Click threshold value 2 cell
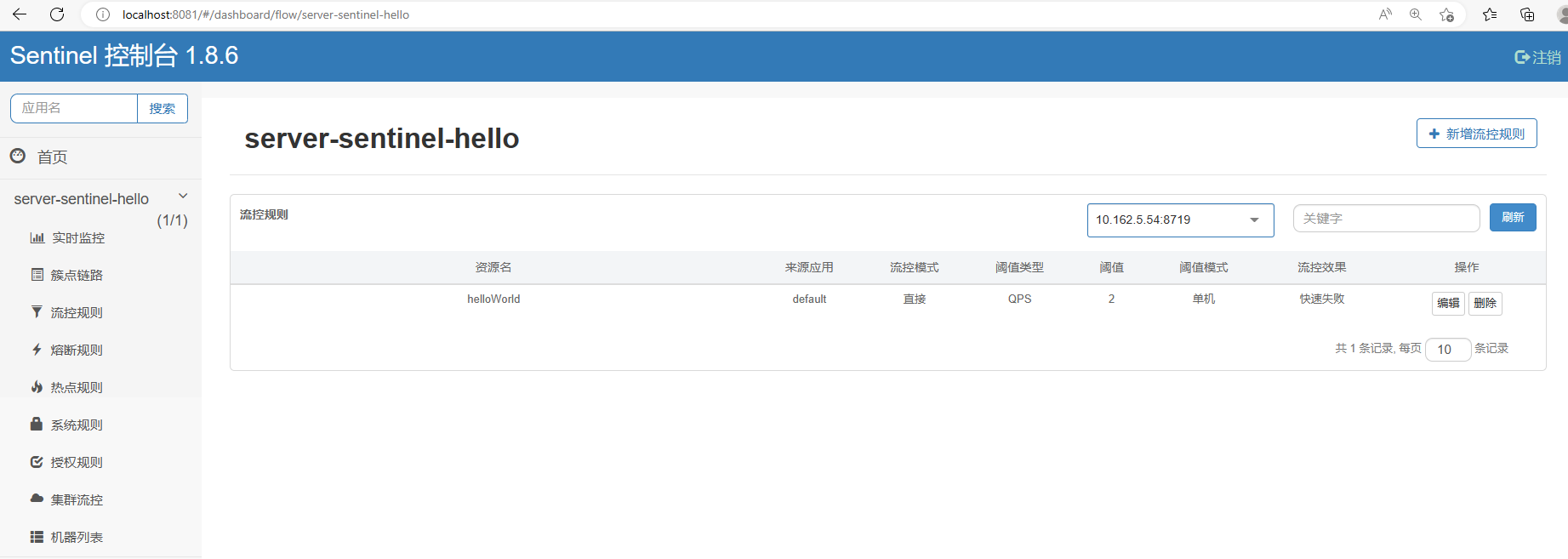The image size is (1568, 559). (1111, 299)
